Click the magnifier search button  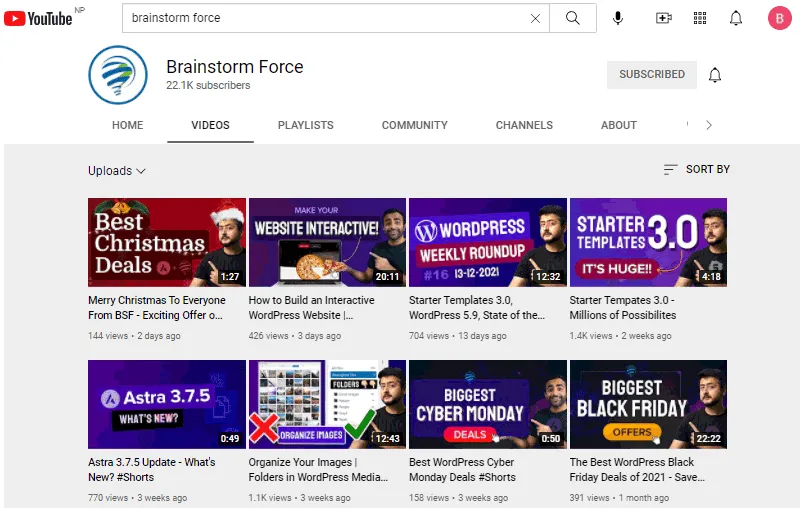(573, 18)
